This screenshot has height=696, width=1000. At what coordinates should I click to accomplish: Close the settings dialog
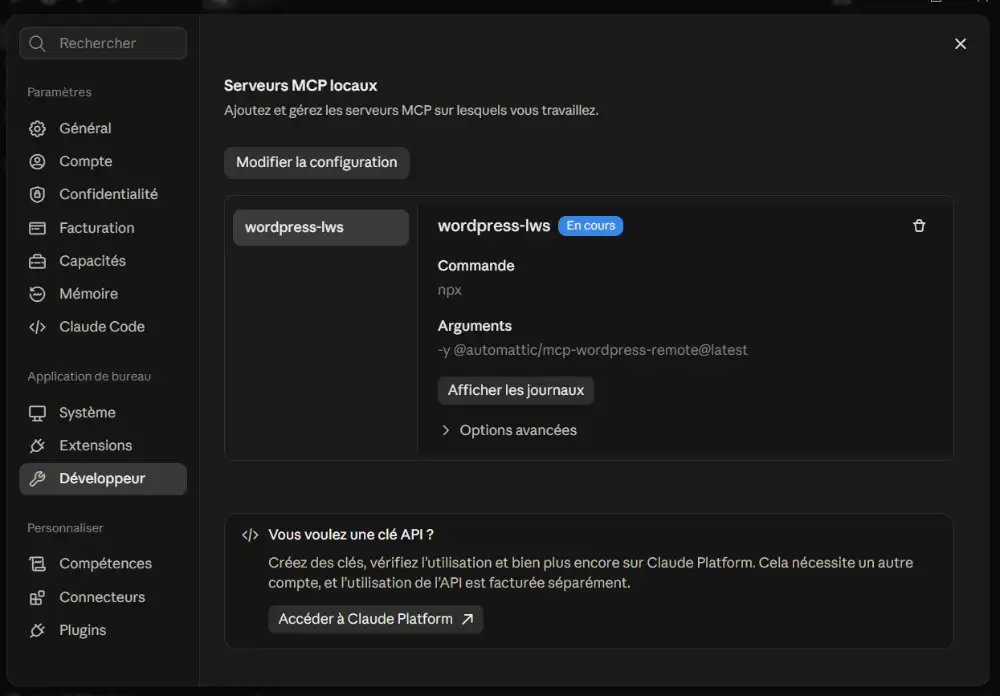coord(960,43)
